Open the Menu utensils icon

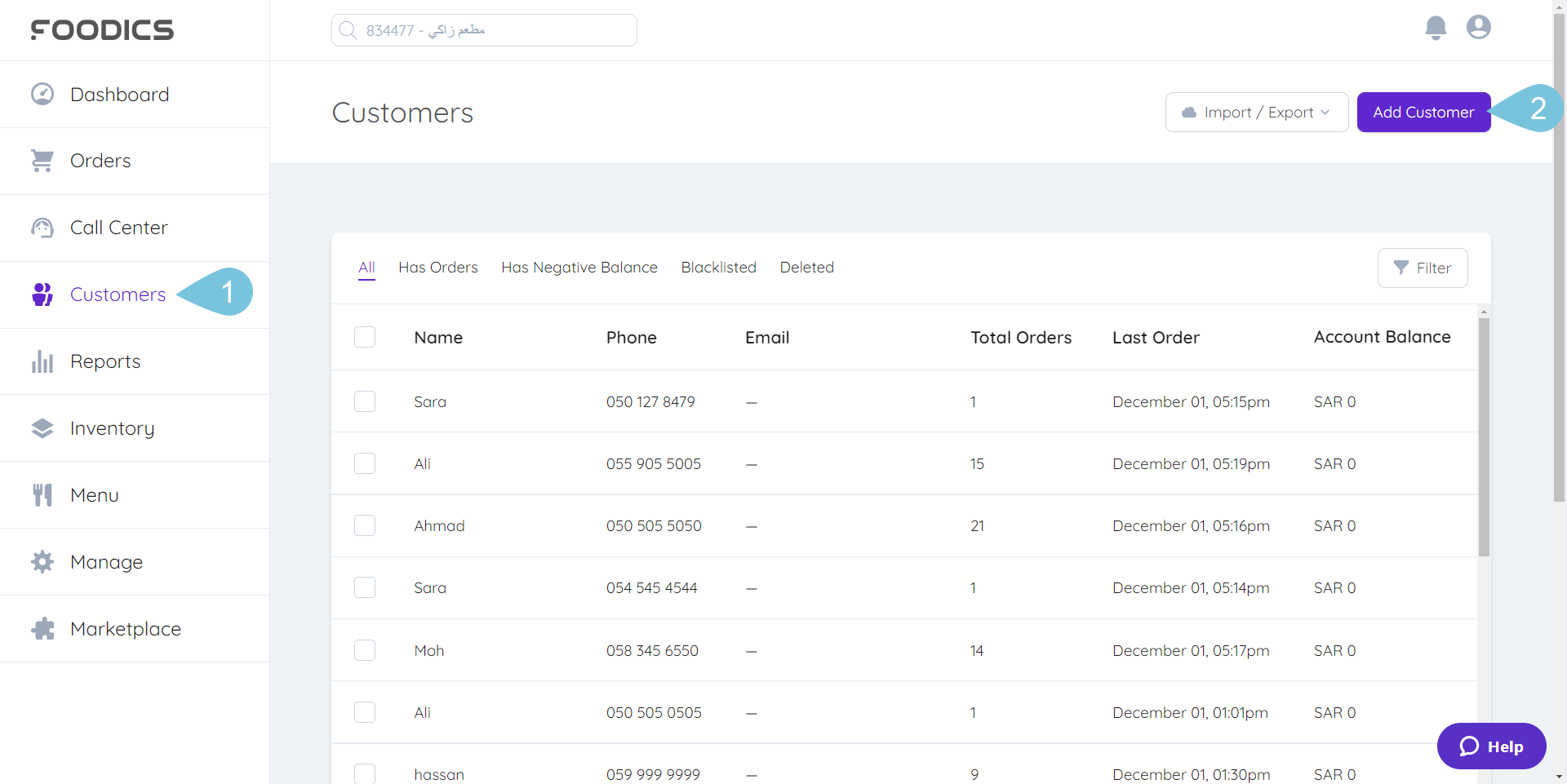pos(42,494)
